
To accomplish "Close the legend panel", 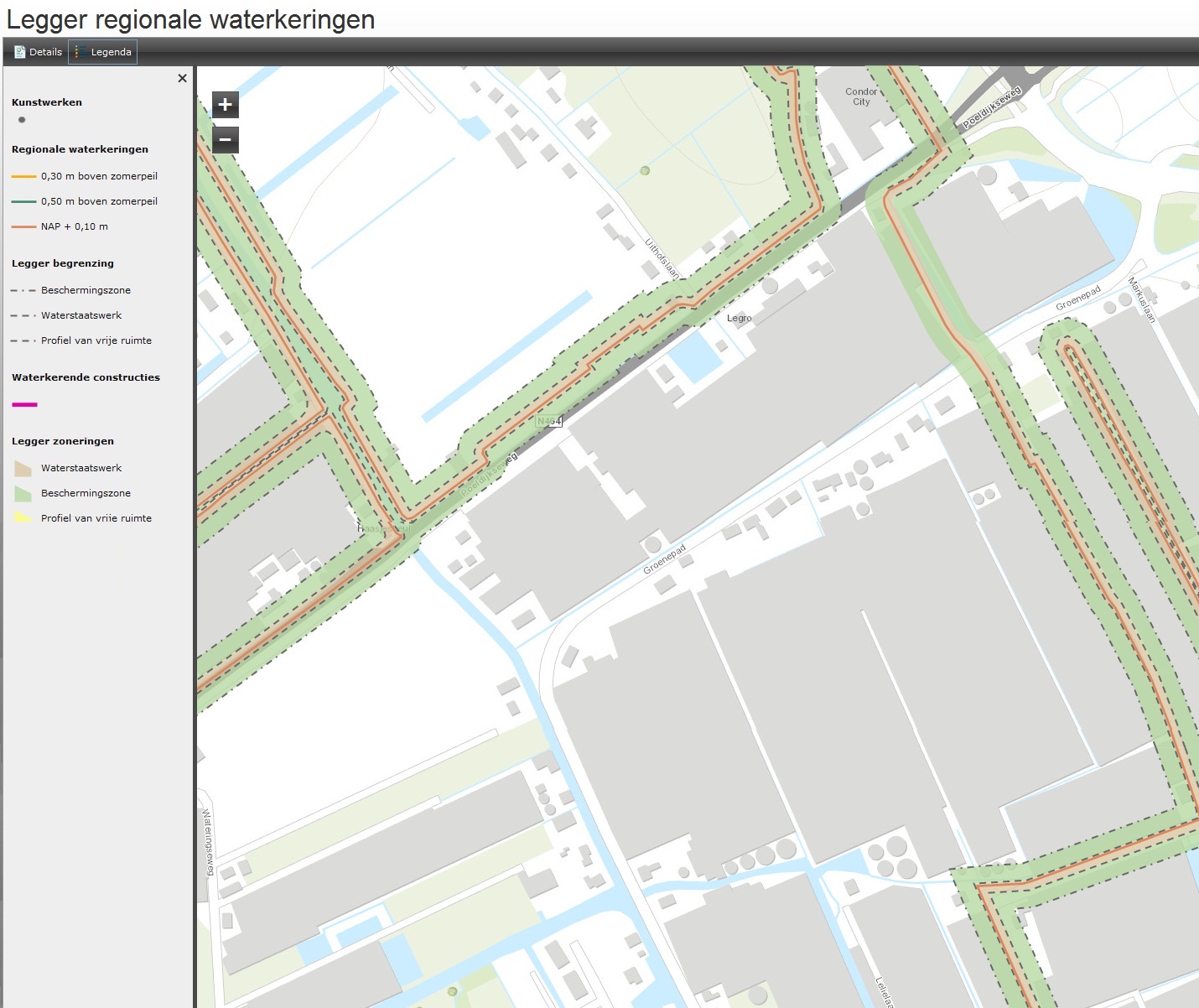I will [182, 78].
